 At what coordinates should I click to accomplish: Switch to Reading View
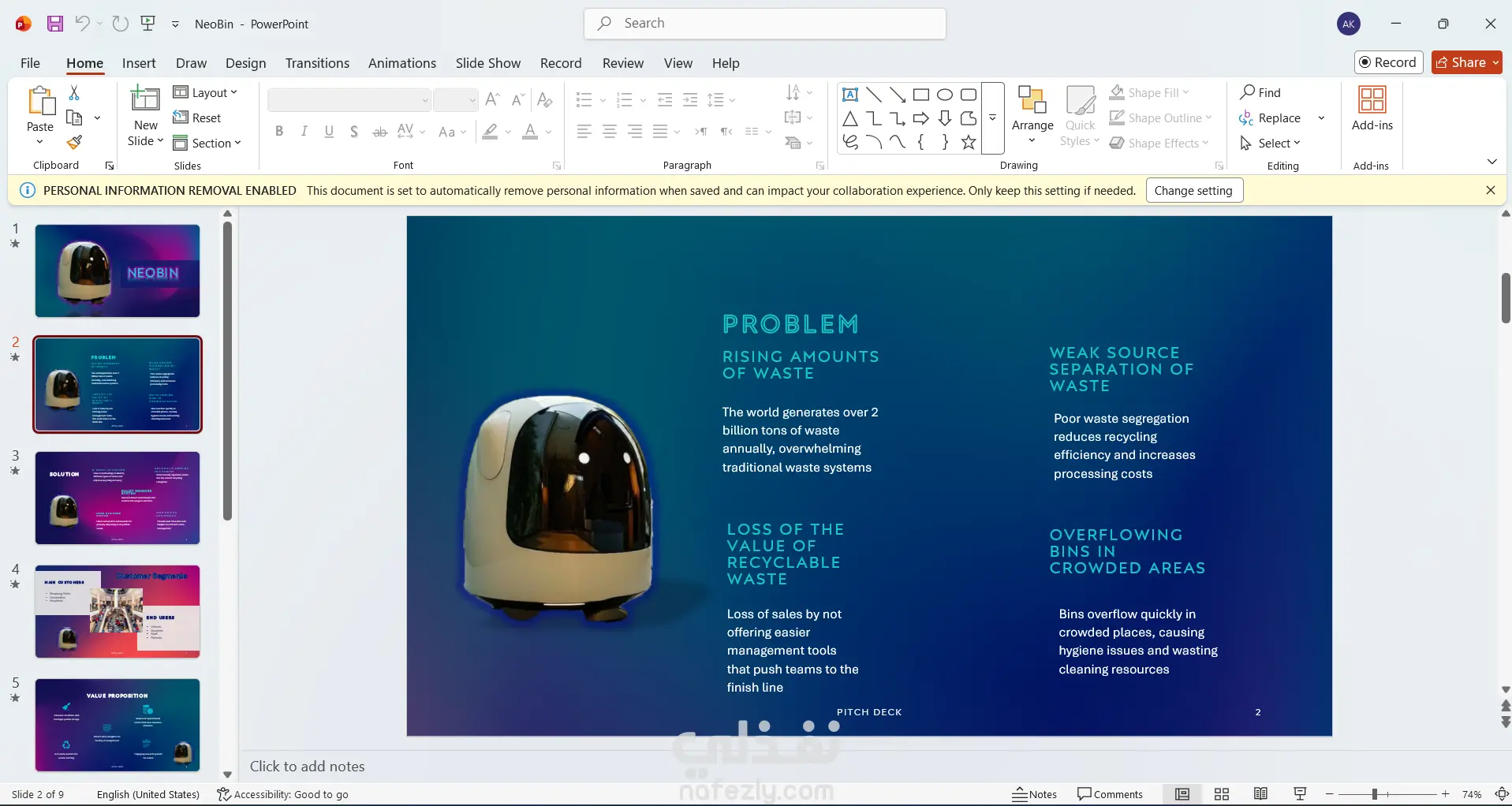pyautogui.click(x=1261, y=794)
